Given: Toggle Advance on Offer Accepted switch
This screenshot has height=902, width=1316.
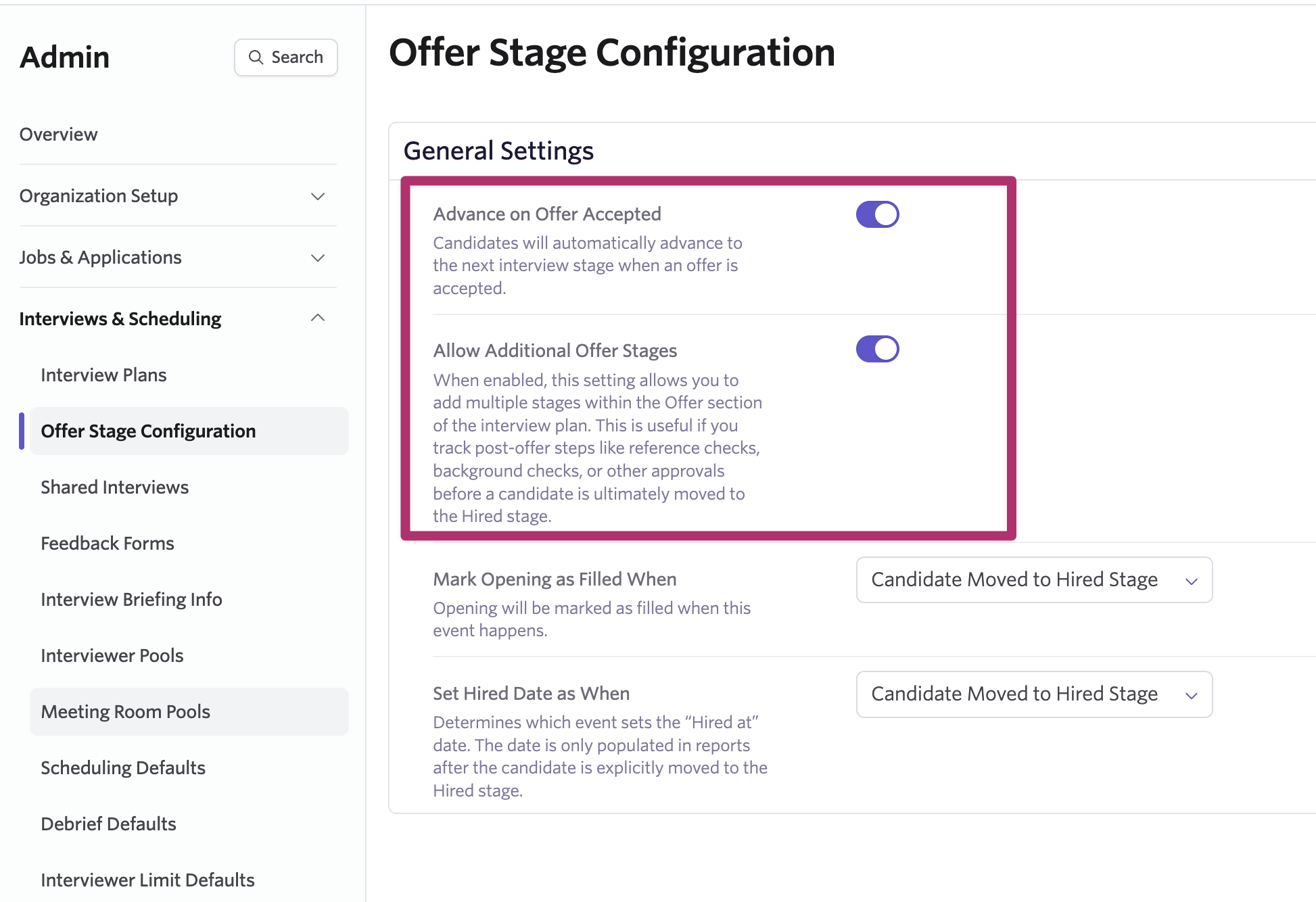Looking at the screenshot, I should (x=877, y=214).
